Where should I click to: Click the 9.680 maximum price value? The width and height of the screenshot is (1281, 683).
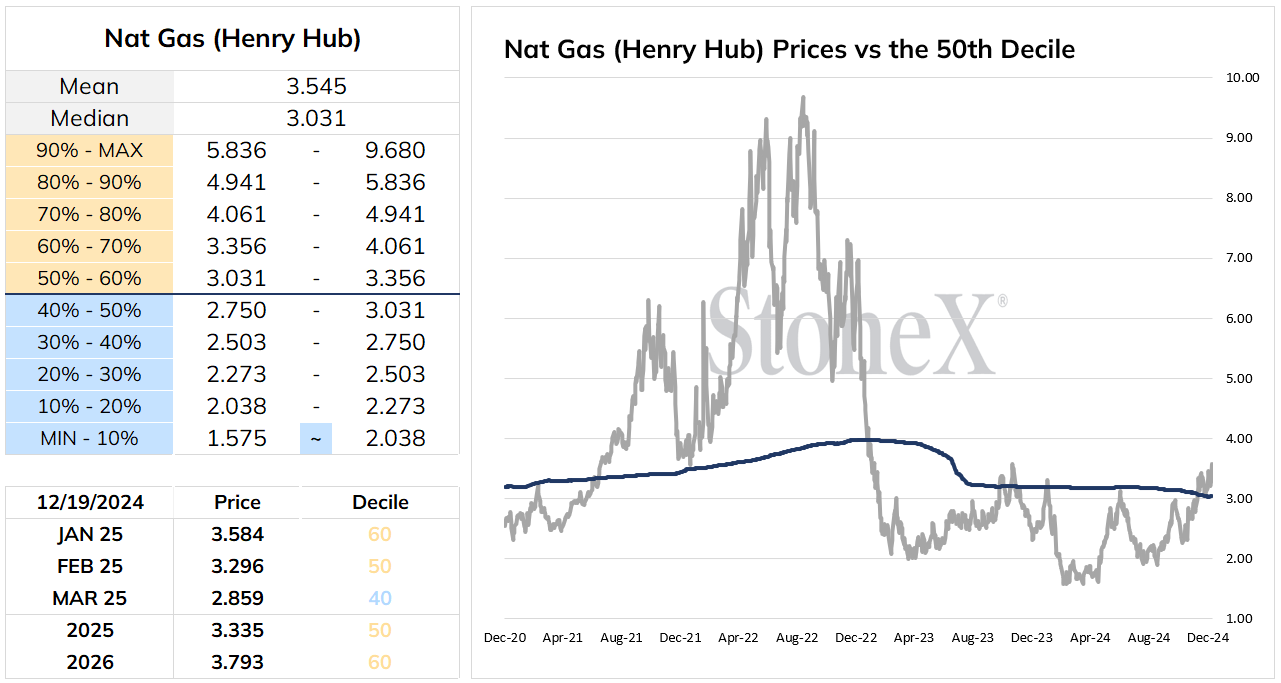pyautogui.click(x=396, y=150)
